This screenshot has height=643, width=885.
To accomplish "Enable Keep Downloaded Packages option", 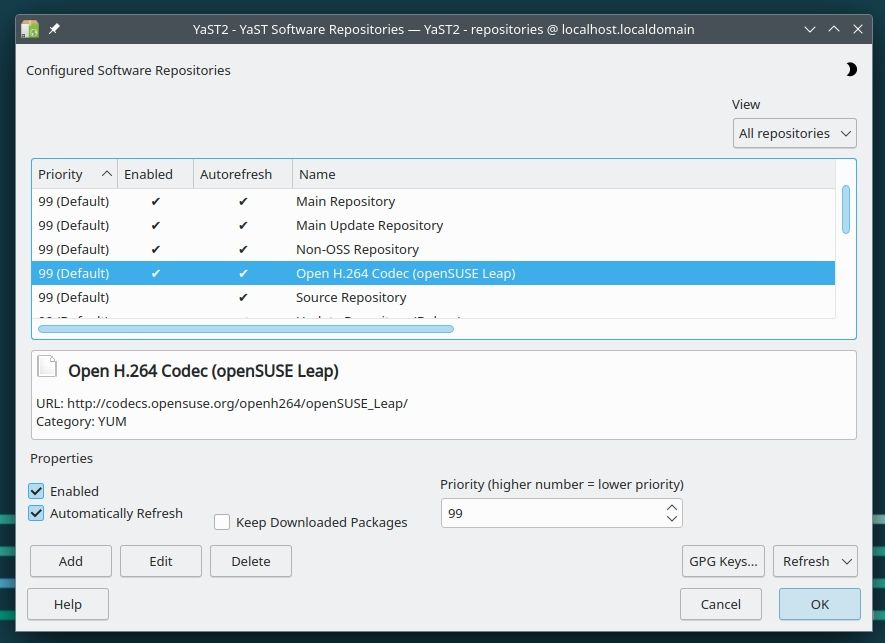I will coord(222,522).
